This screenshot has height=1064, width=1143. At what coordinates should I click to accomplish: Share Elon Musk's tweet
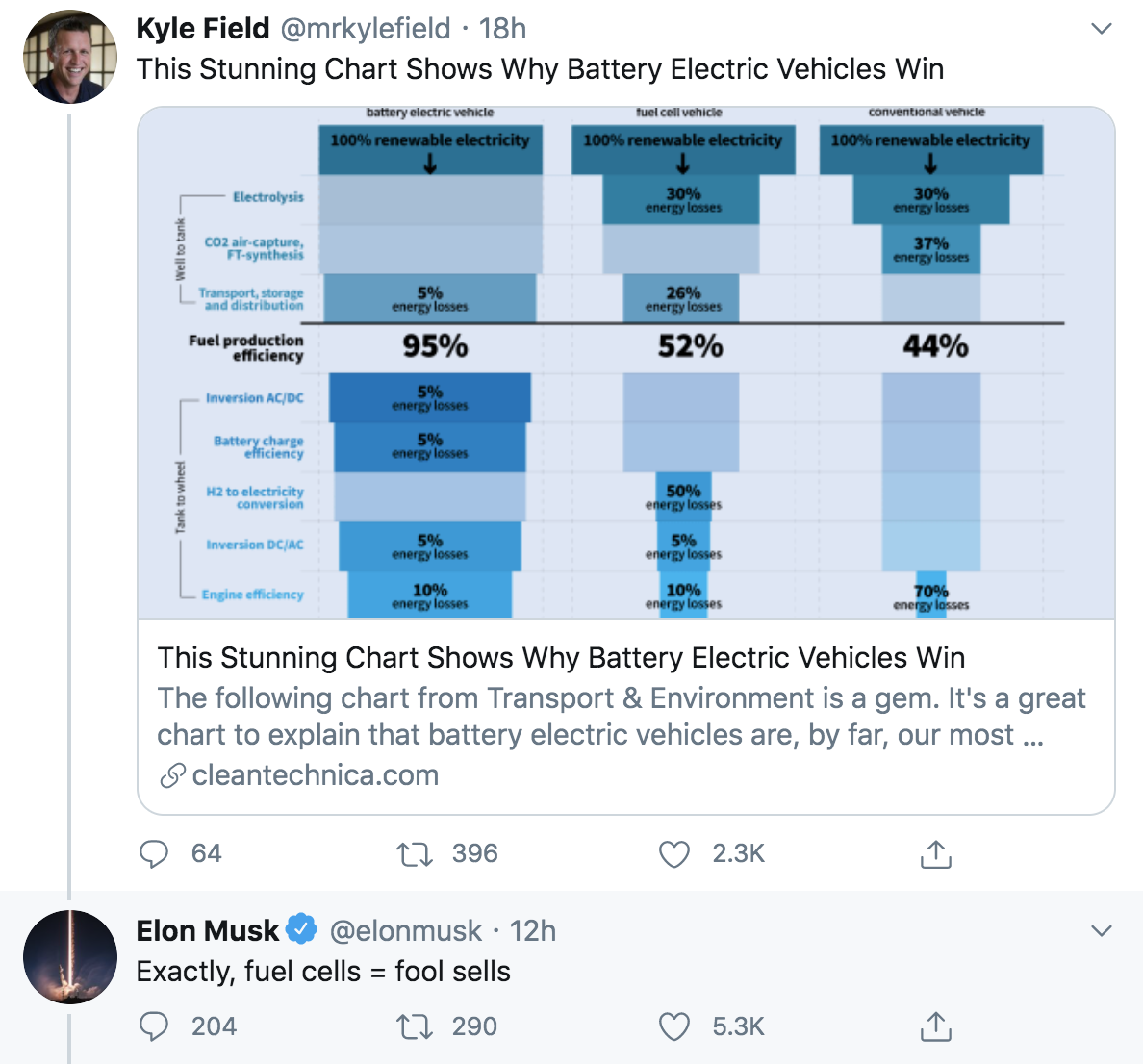tap(936, 1026)
